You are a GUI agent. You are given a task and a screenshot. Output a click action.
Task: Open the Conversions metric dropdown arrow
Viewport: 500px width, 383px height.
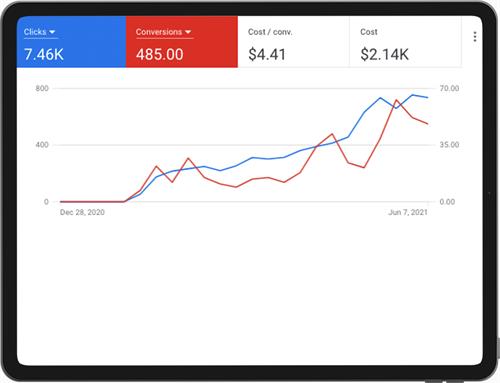tap(188, 32)
